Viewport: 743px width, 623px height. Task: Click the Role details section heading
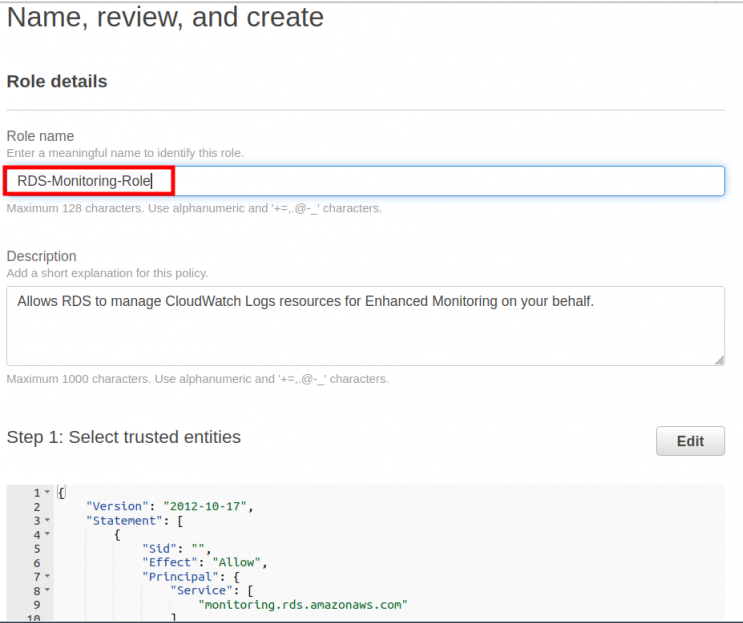coord(57,81)
